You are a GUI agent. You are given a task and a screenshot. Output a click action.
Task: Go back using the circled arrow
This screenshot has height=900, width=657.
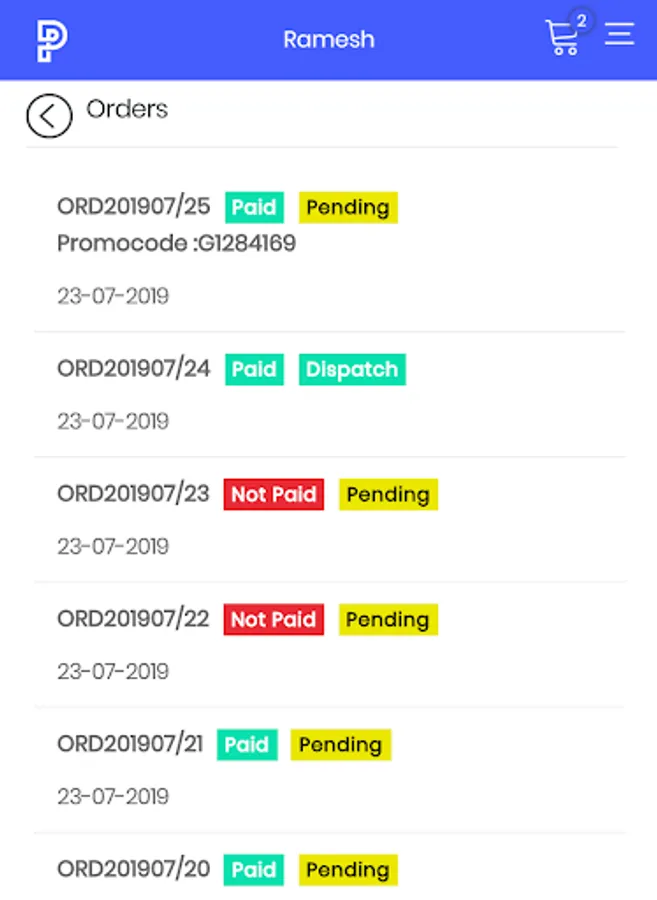(x=49, y=116)
